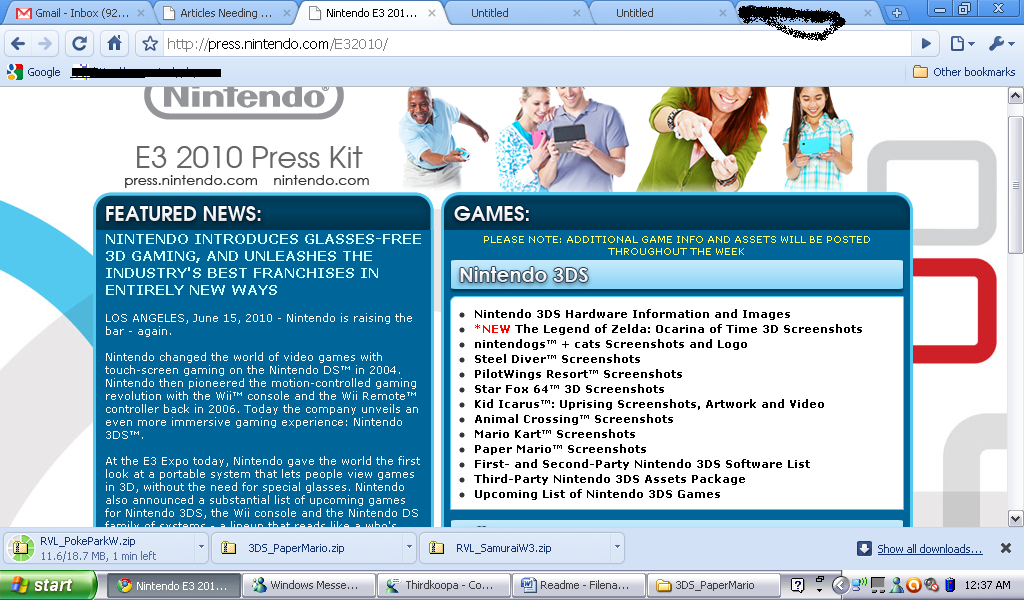Expand options for RVL_SamuraiW3.zip download
1024x600 pixels.
pyautogui.click(x=617, y=547)
